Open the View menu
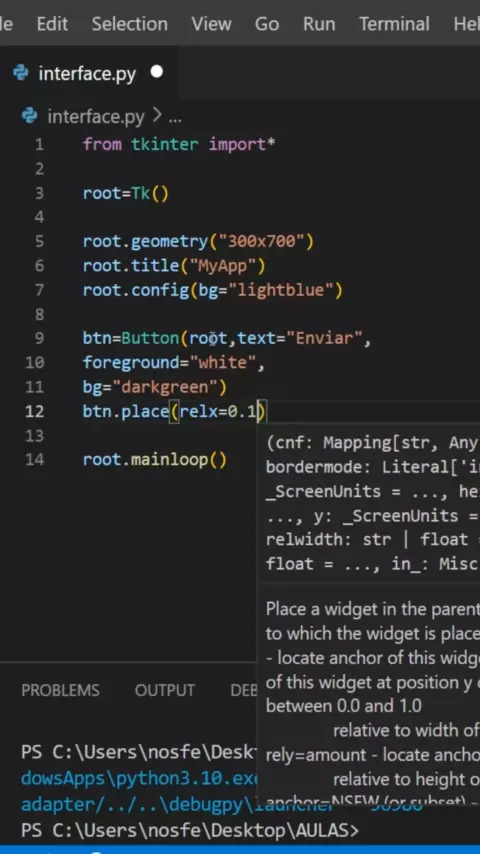 [211, 24]
